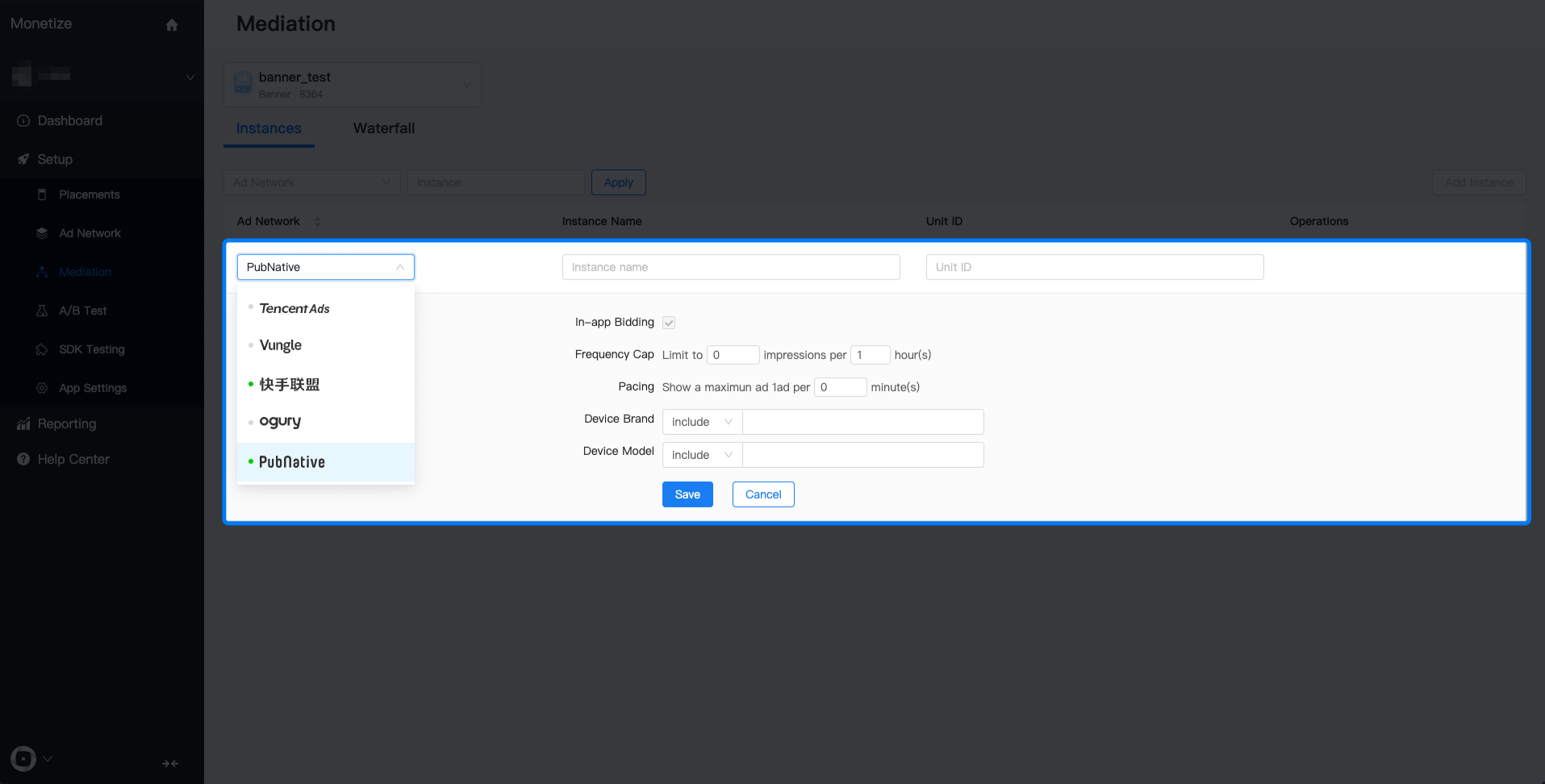Save the instance settings
The image size is (1545, 784).
tap(687, 494)
